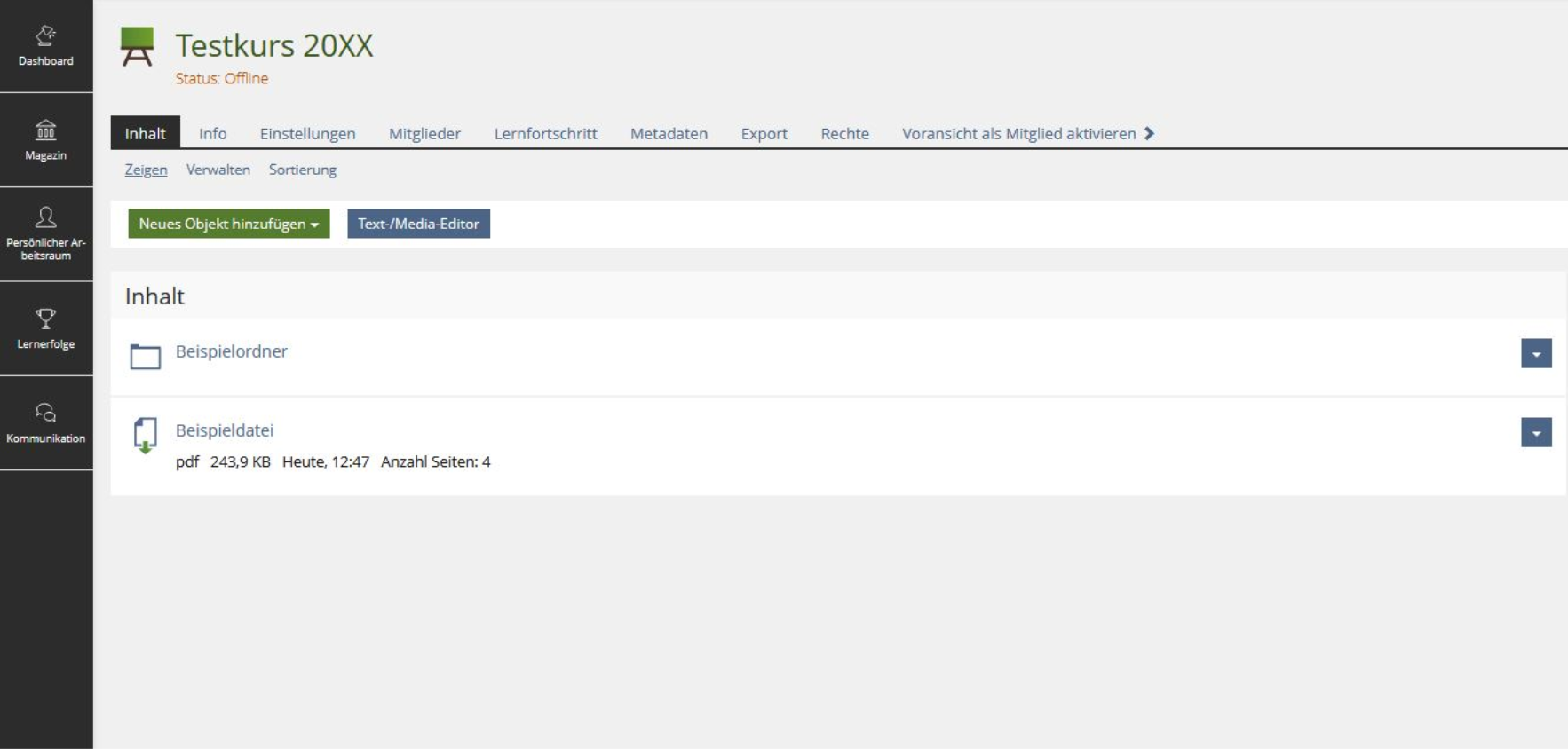Click the Testkurs 20XX title
Viewport: 1568px width, 749px height.
(x=274, y=45)
